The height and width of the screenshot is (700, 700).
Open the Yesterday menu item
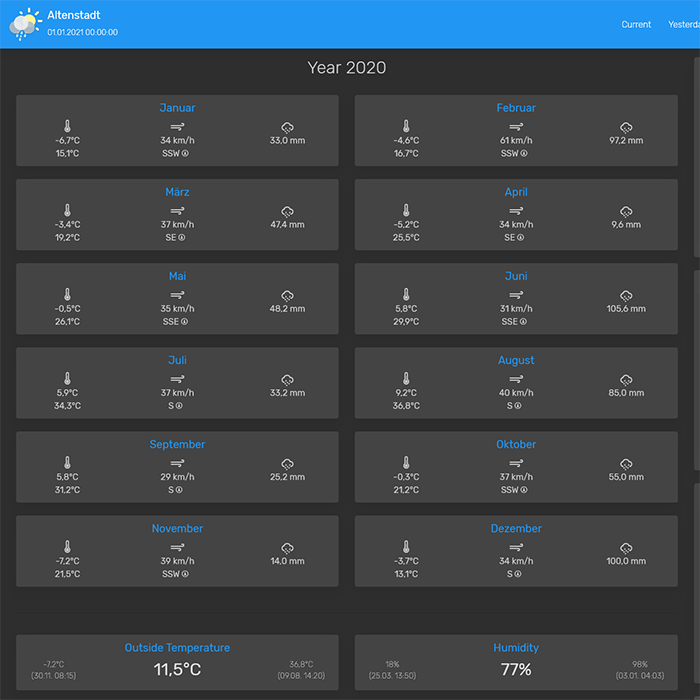(x=683, y=25)
